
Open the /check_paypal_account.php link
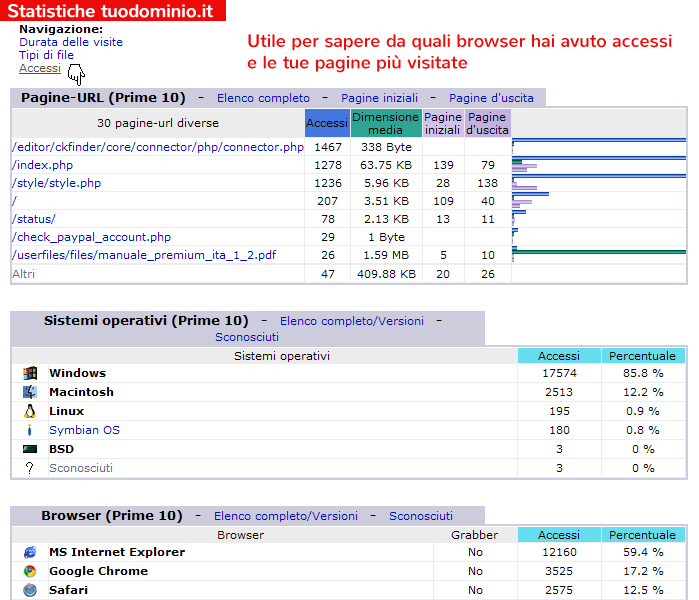[x=91, y=237]
